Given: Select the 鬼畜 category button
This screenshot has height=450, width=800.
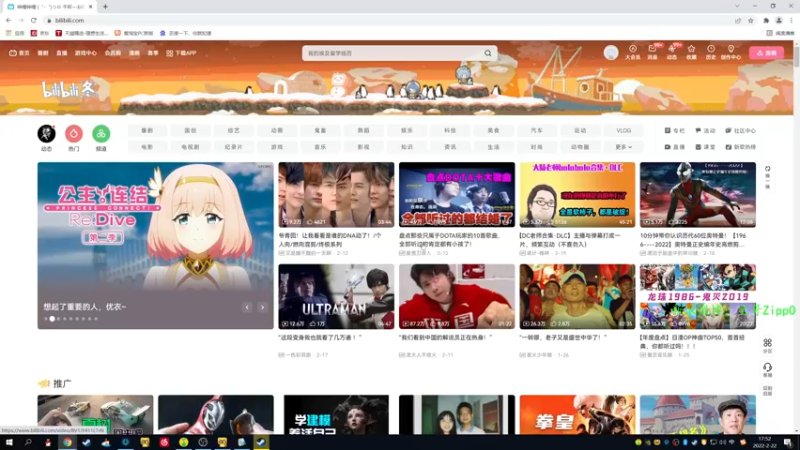Looking at the screenshot, I should (x=320, y=131).
